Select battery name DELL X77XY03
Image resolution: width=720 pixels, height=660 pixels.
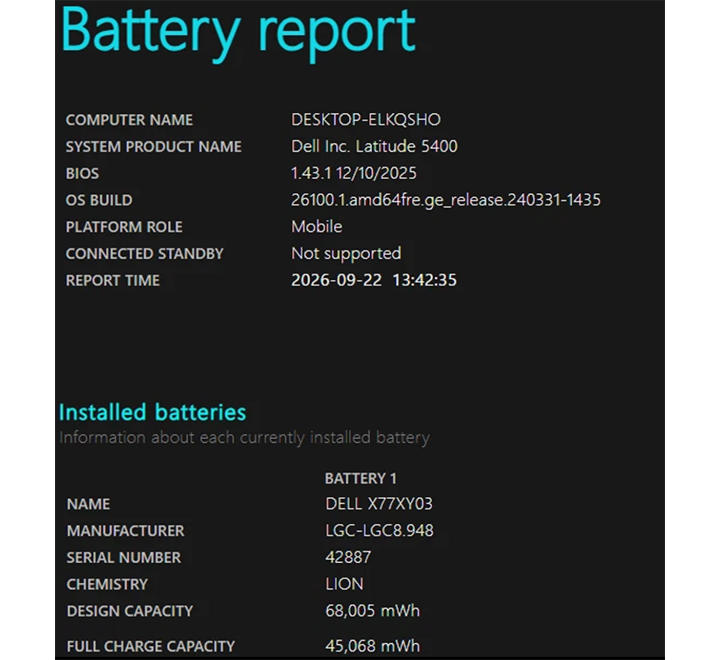(x=379, y=504)
